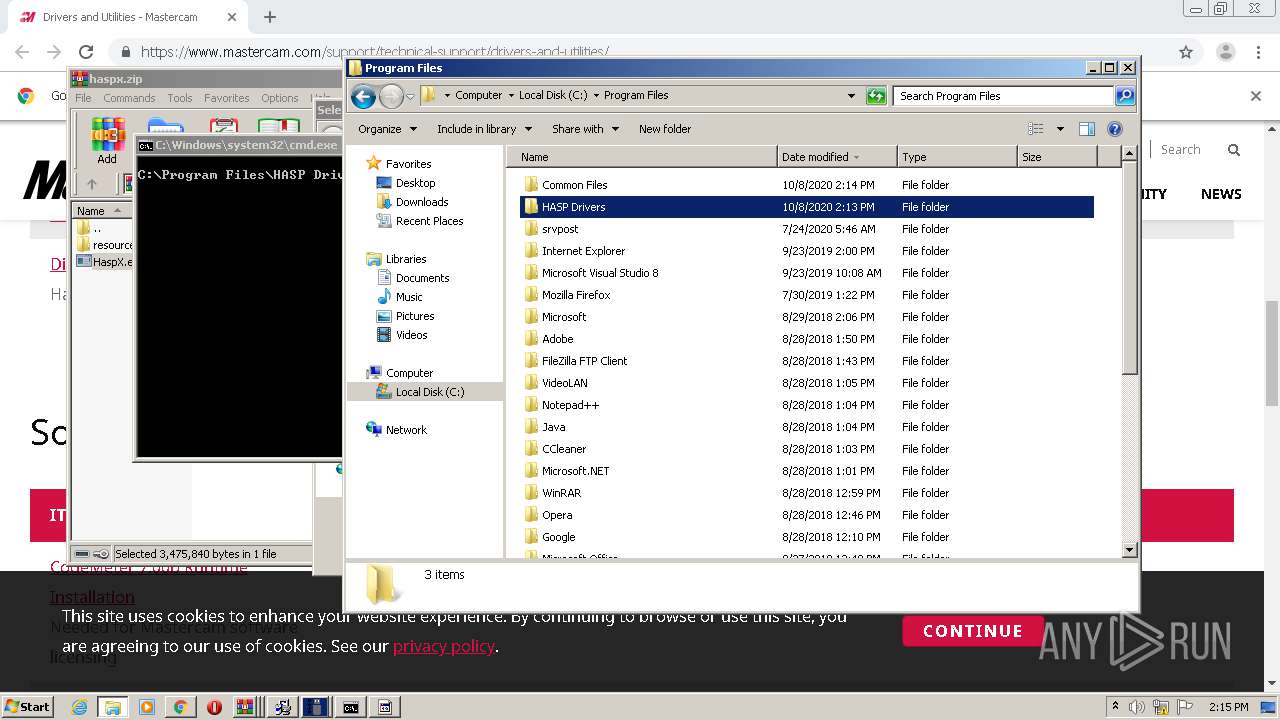Expand address bar history dropdown
The image size is (1280, 720).
pos(851,96)
